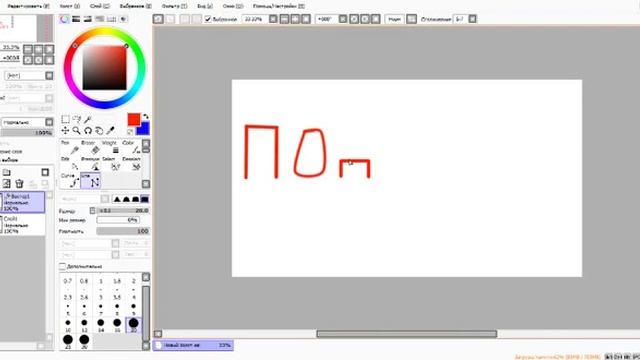Select the move tool
Screen dimensions: 640x360
[x=65, y=131]
